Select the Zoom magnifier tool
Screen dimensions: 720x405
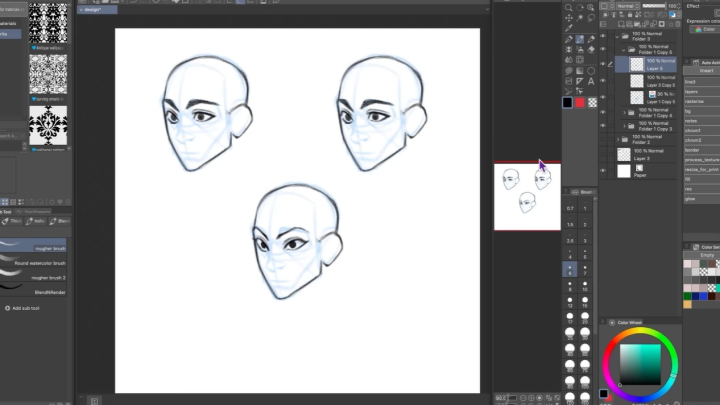[x=568, y=6]
